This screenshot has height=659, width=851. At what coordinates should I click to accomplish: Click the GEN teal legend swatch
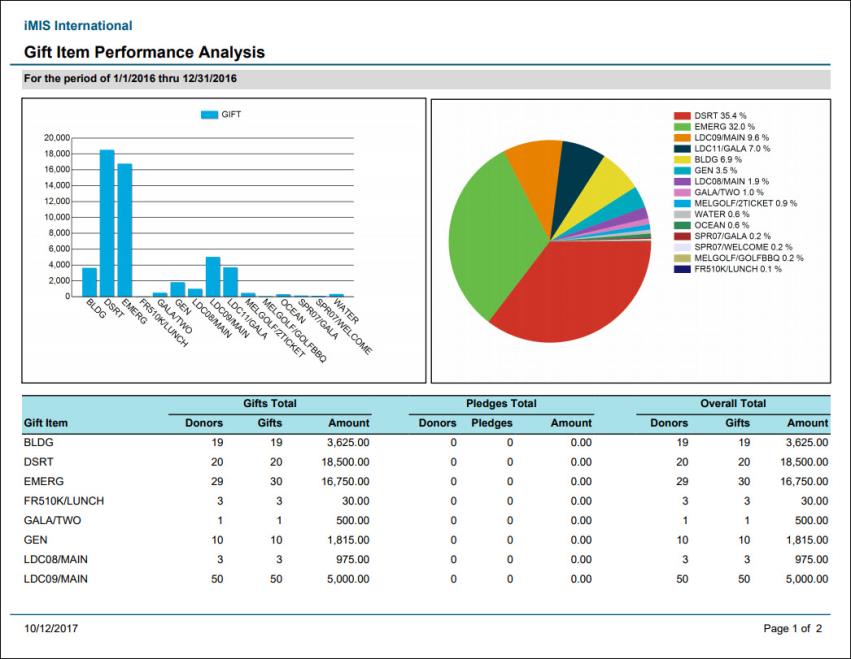(682, 170)
